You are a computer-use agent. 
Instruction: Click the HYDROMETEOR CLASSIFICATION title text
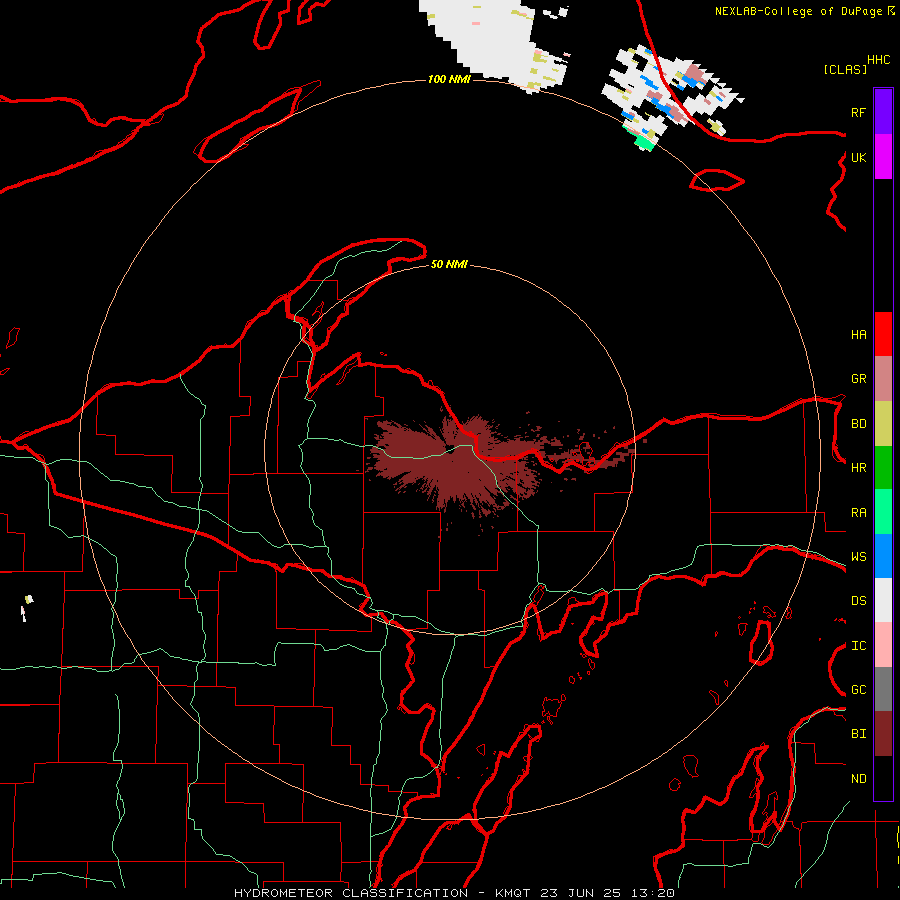click(351, 893)
